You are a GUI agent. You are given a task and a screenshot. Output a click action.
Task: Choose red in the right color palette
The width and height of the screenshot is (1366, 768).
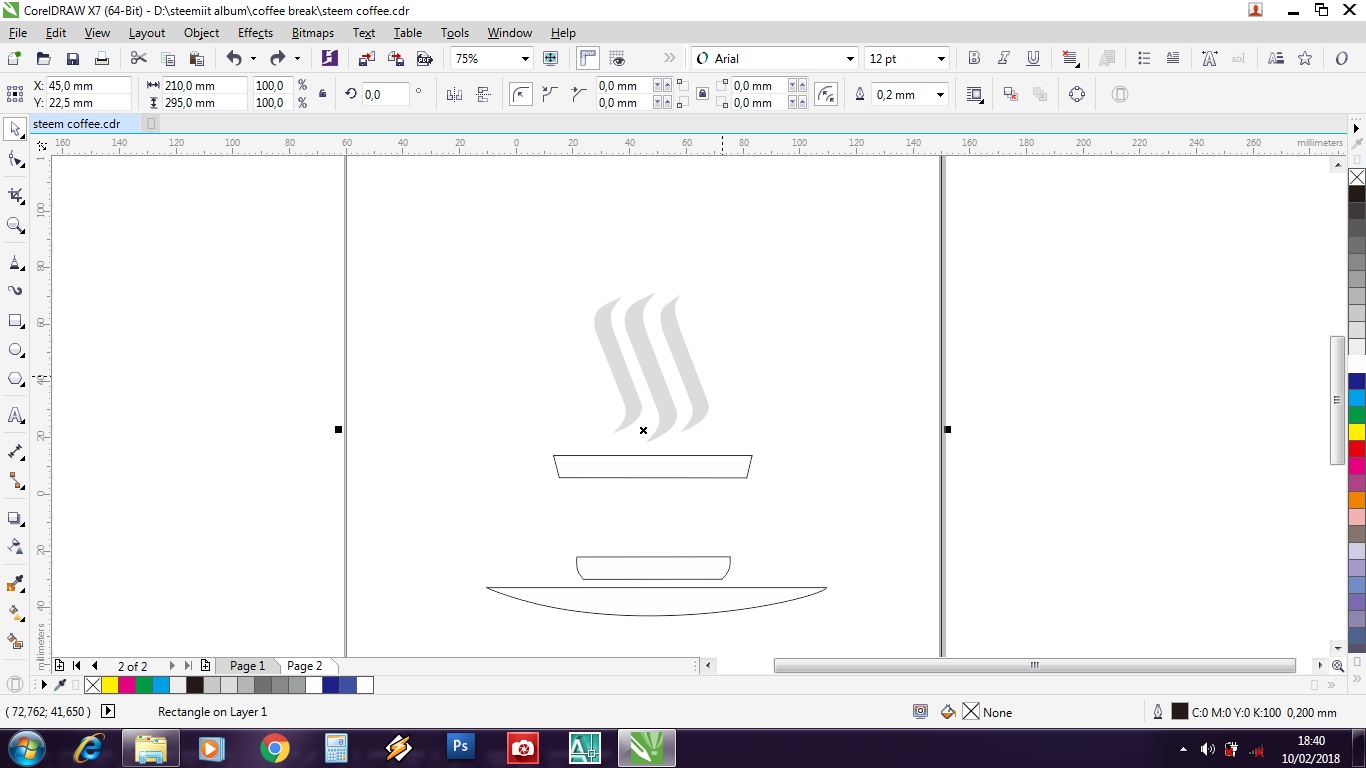point(1356,449)
